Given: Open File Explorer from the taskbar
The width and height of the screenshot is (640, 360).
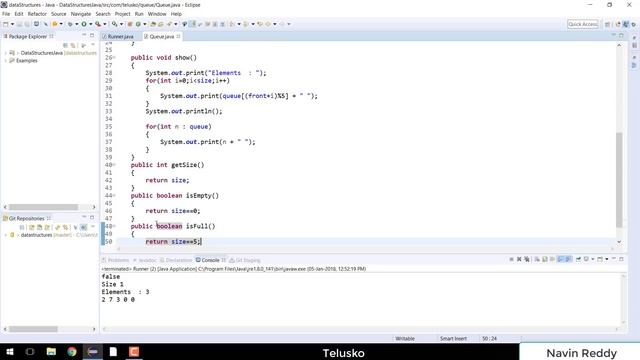Looking at the screenshot, I should (x=51, y=352).
